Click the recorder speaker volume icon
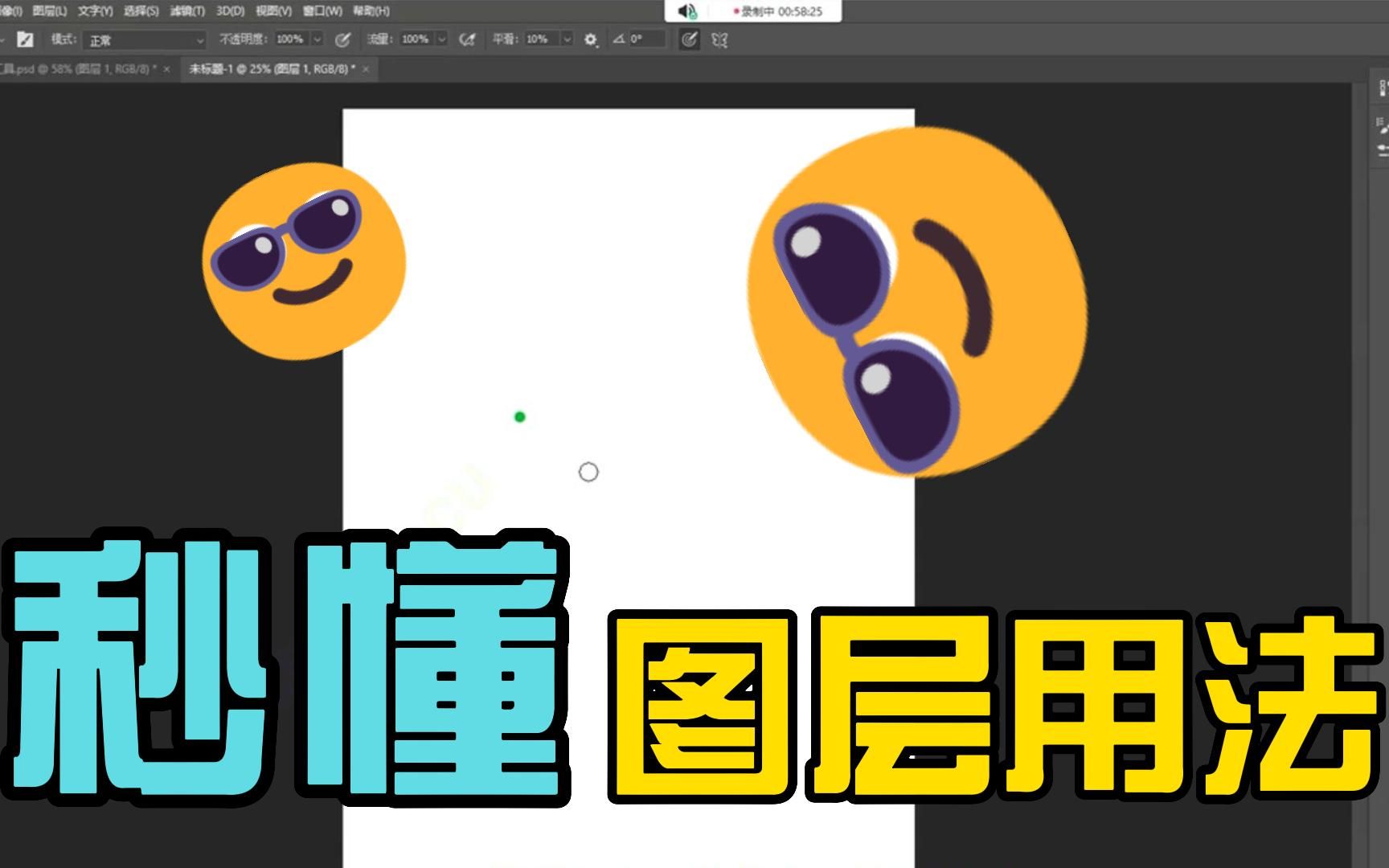Viewport: 1389px width, 868px height. 687,11
